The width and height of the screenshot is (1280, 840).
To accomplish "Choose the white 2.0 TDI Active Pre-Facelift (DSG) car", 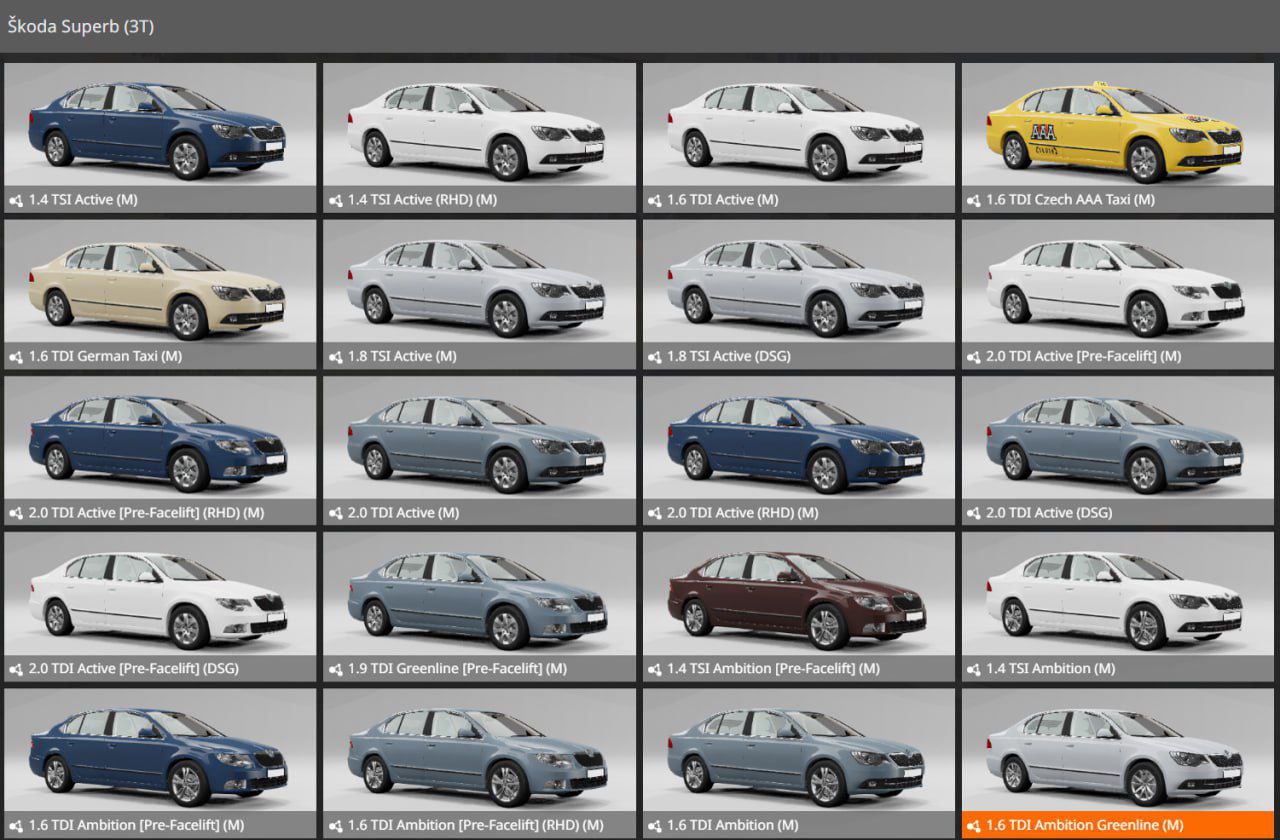I will click(x=159, y=596).
